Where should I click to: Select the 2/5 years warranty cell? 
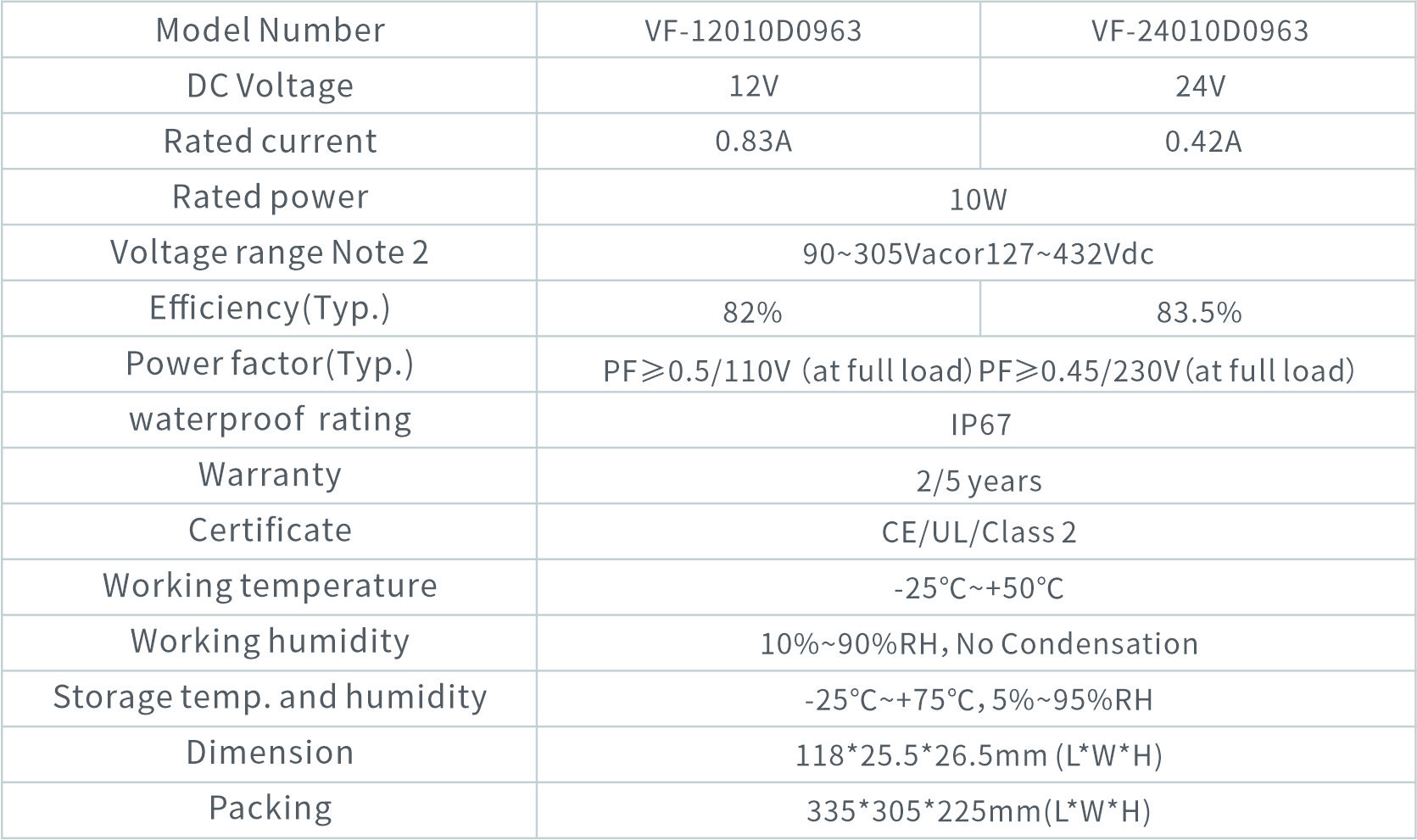coord(979,481)
